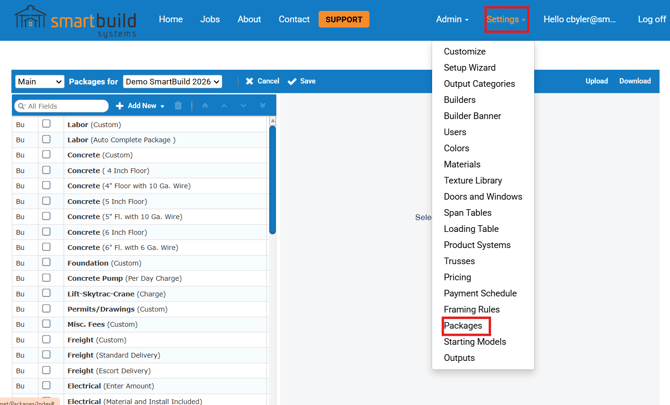Select Trusses menu item
The width and height of the screenshot is (670, 405).
click(x=459, y=261)
